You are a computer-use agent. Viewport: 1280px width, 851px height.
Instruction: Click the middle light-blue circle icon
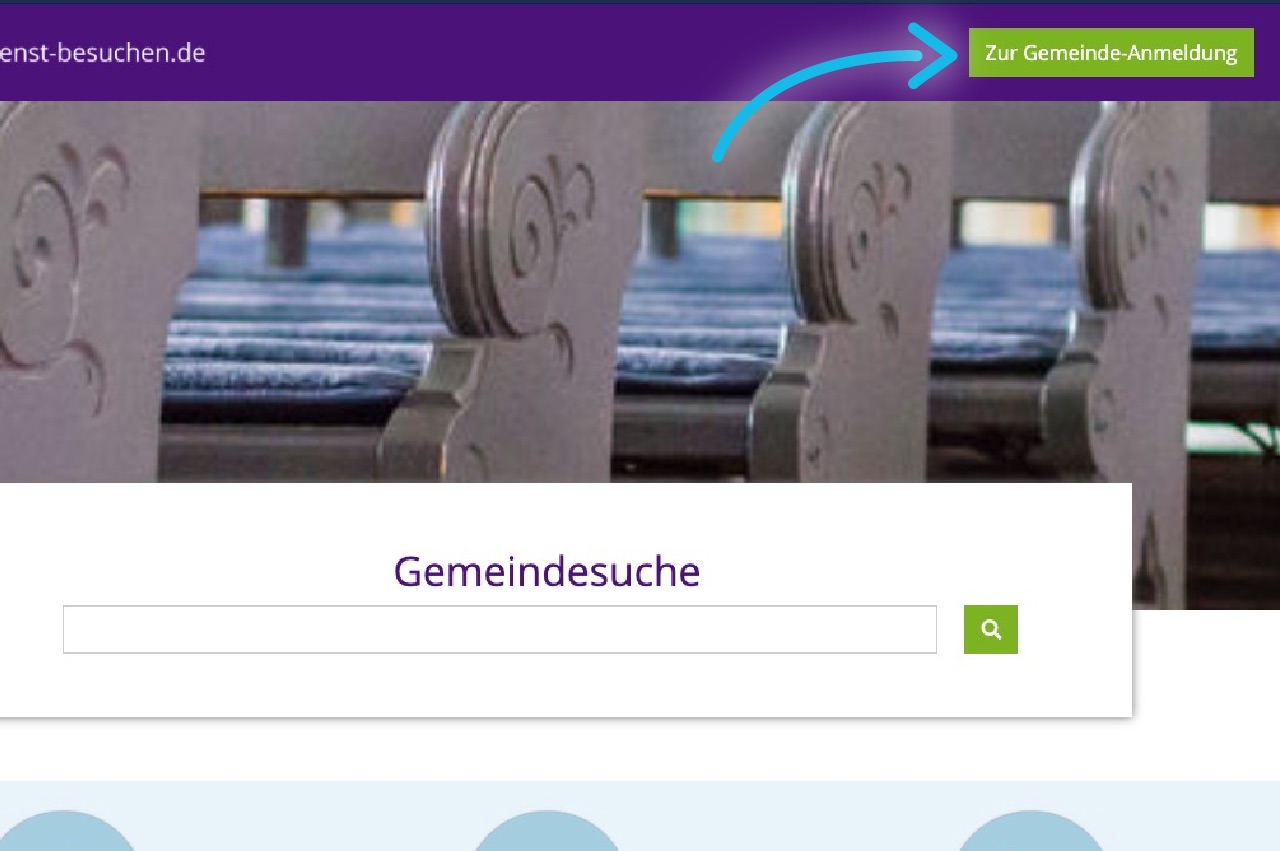point(547,831)
